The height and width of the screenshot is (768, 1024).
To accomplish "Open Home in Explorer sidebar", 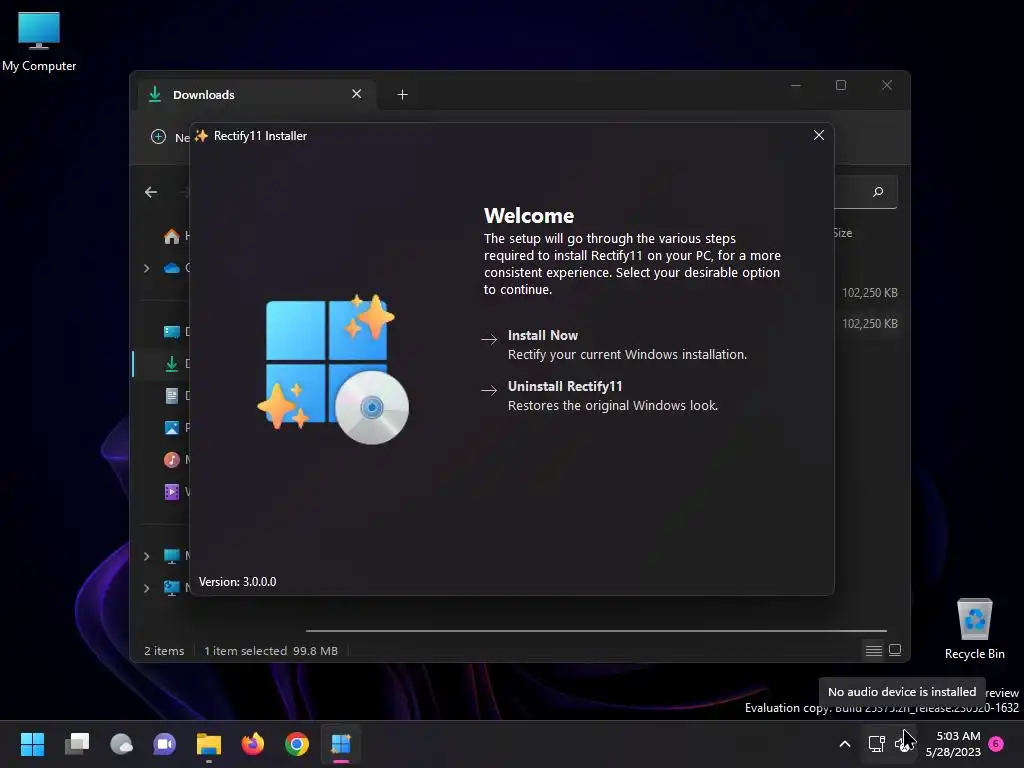I will pos(171,236).
